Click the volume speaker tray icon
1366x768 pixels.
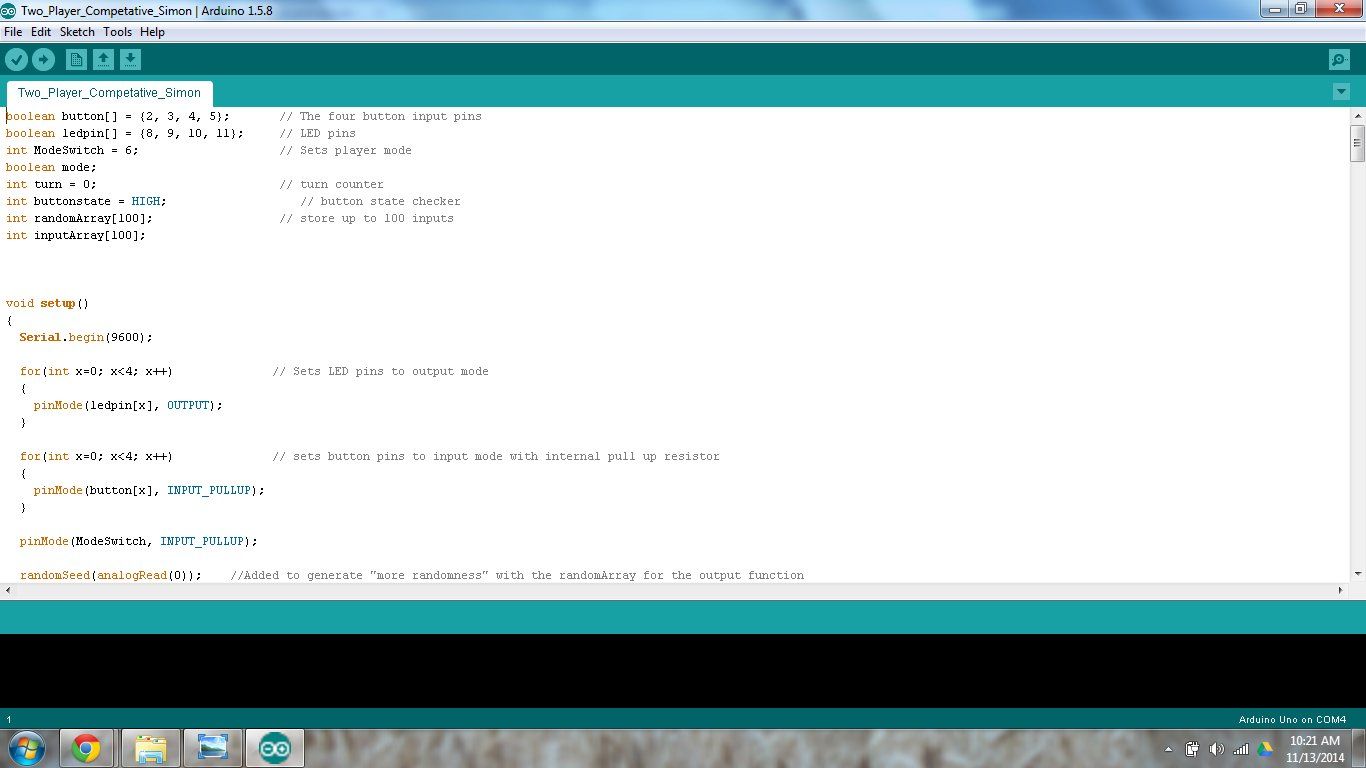pyautogui.click(x=1216, y=749)
